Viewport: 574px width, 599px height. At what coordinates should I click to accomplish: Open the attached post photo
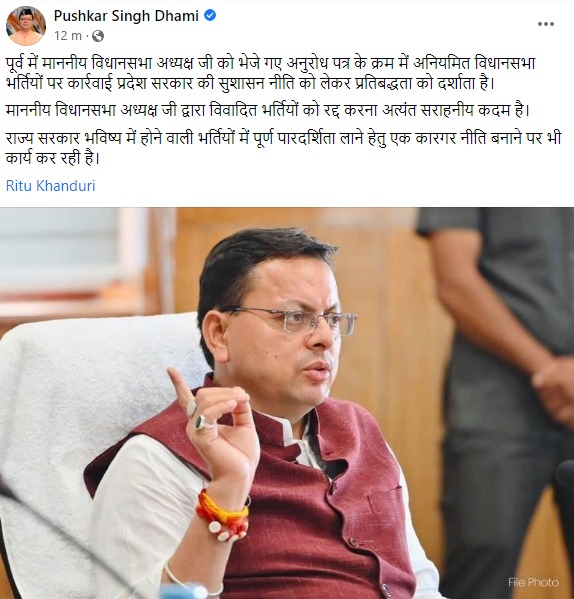pos(287,403)
